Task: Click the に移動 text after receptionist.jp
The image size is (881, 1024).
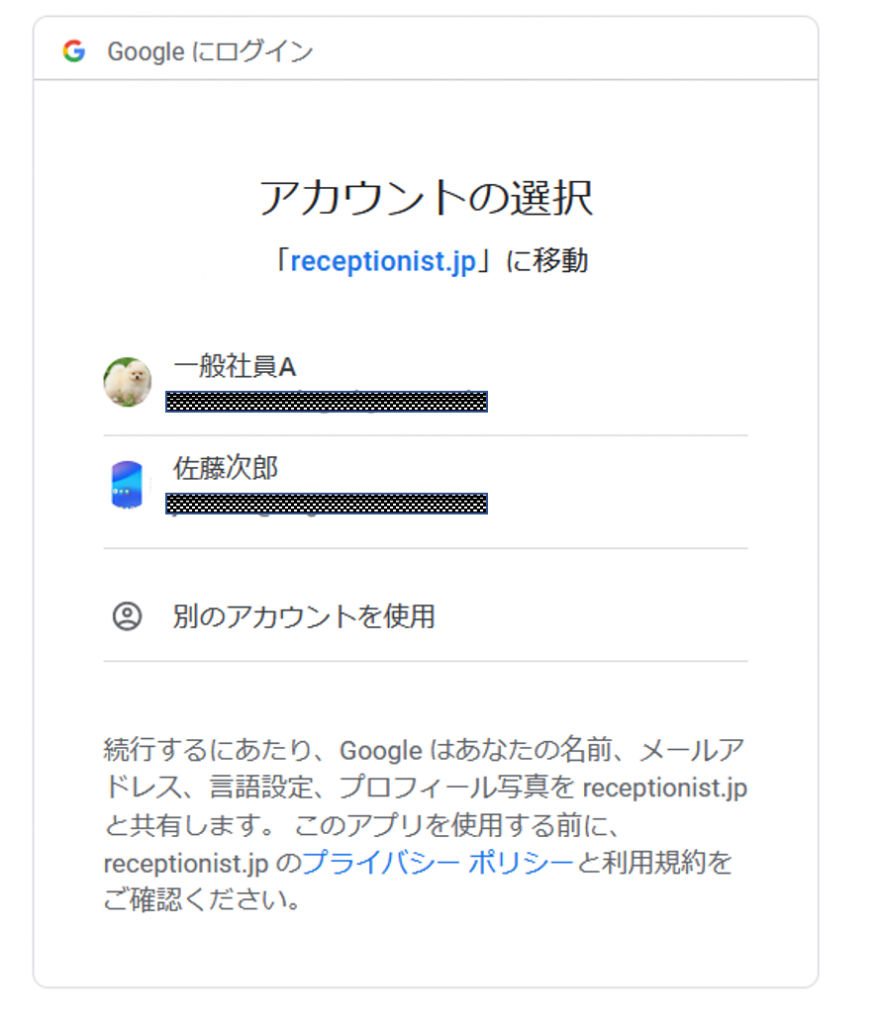Action: point(546,262)
